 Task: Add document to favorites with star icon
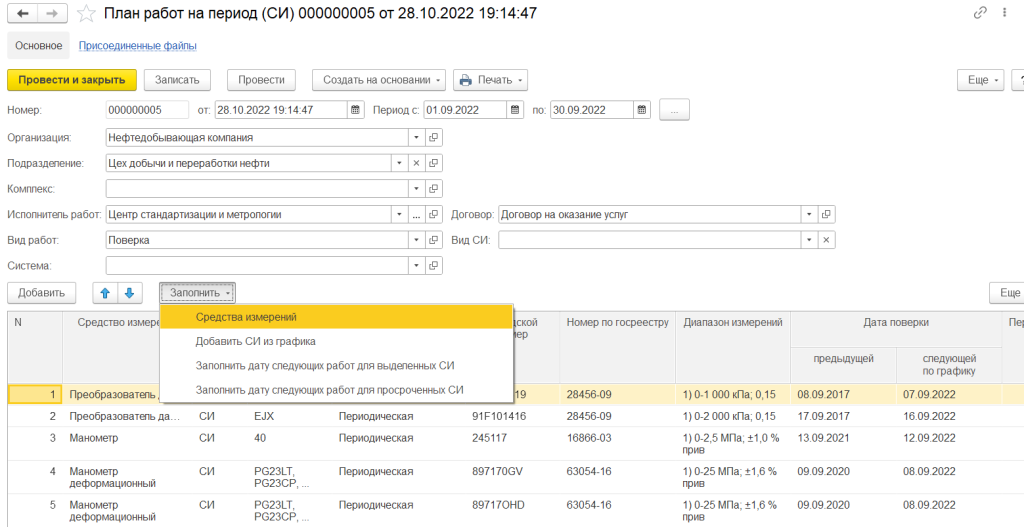[x=87, y=14]
